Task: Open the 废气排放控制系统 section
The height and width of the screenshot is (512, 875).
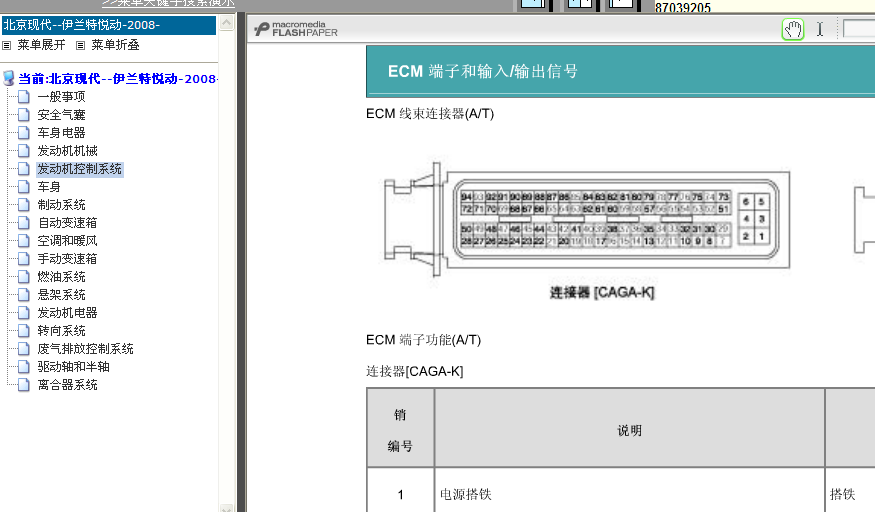Action: coord(85,349)
